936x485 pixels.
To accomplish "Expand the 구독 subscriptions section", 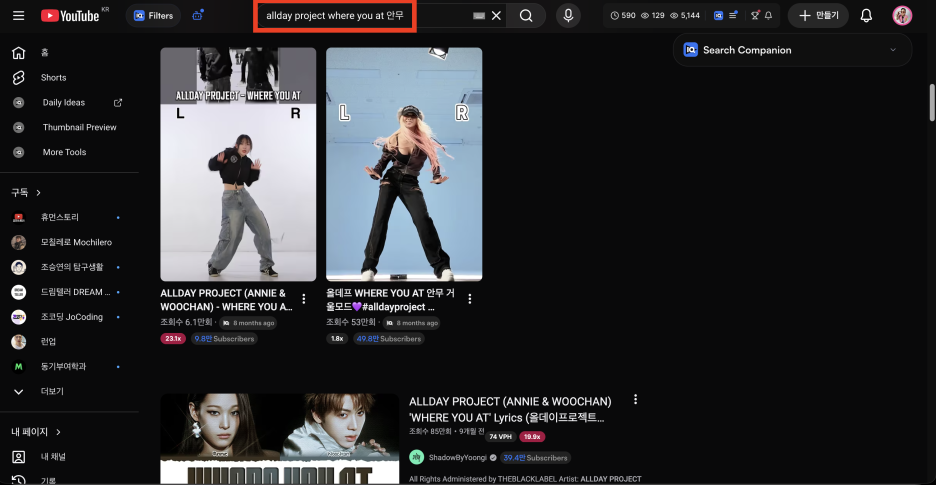I will [26, 192].
